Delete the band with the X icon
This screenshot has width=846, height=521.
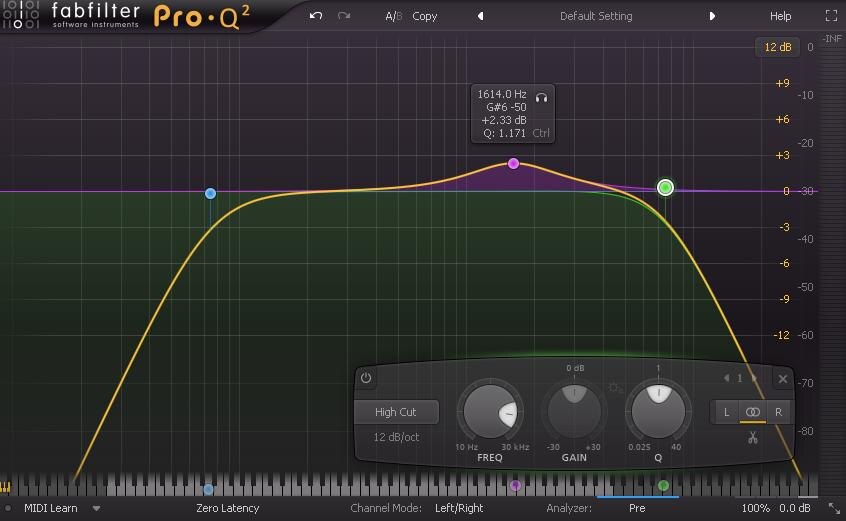[x=783, y=379]
